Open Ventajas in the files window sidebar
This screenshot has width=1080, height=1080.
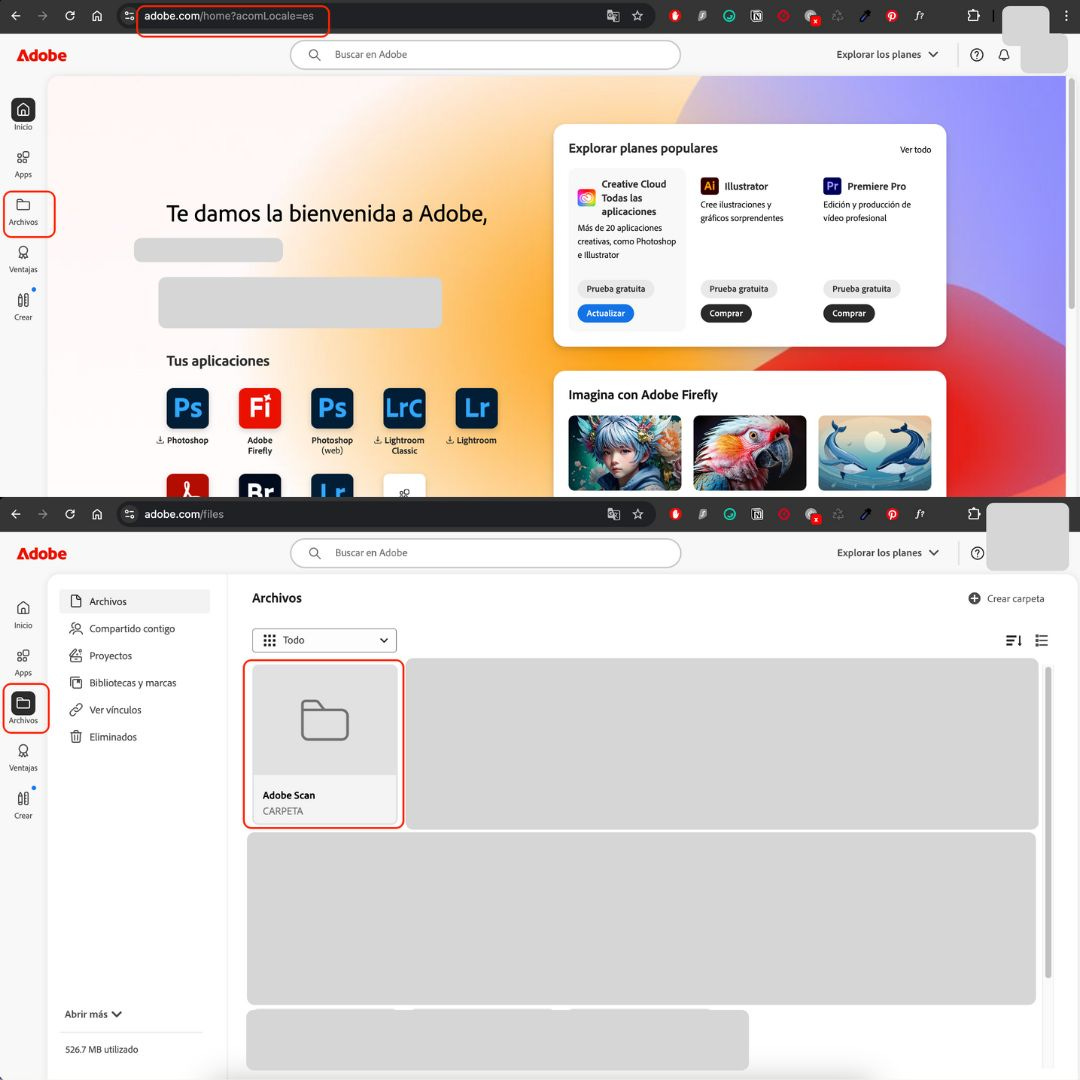click(23, 758)
